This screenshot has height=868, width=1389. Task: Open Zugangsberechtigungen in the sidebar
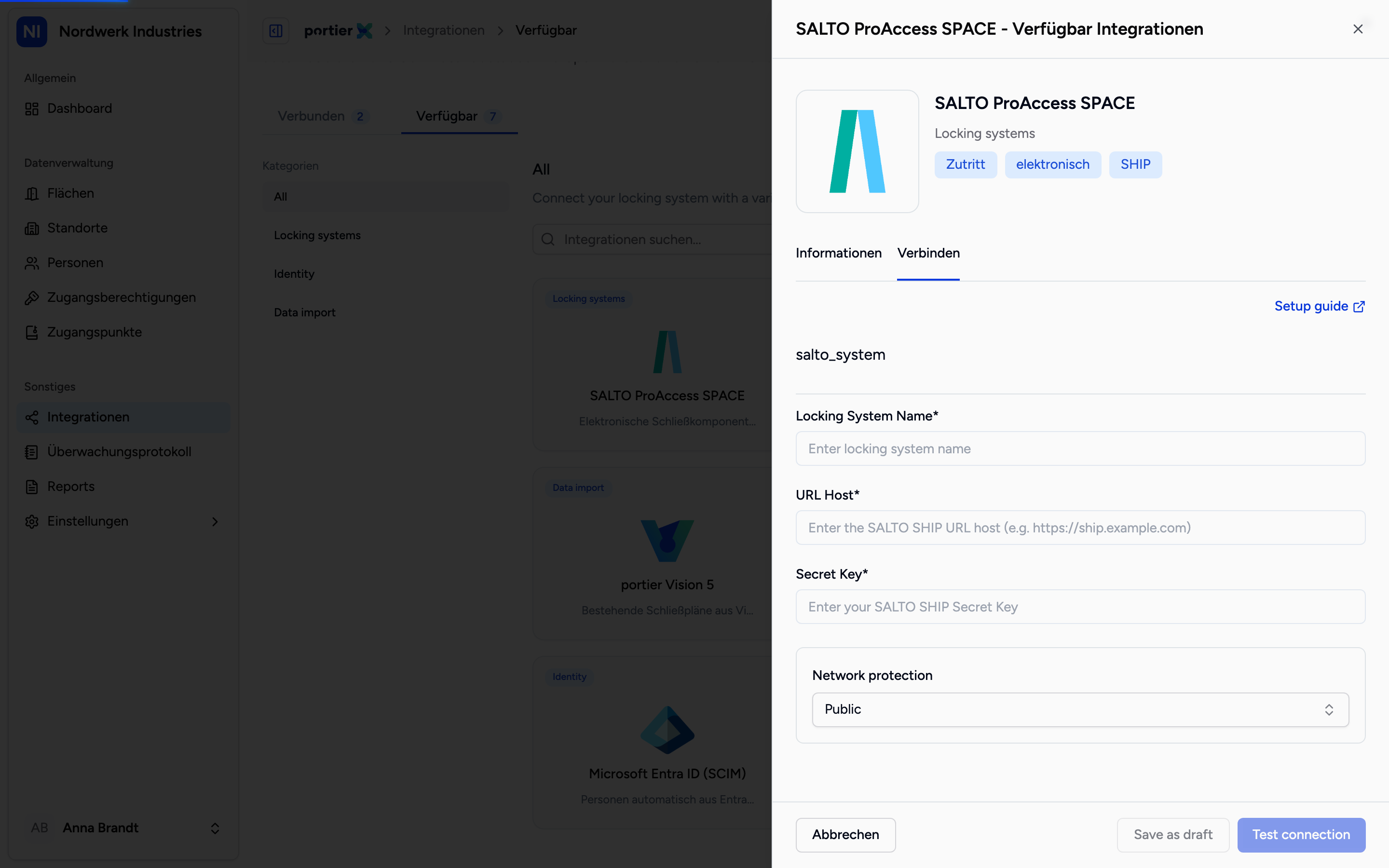click(x=123, y=298)
